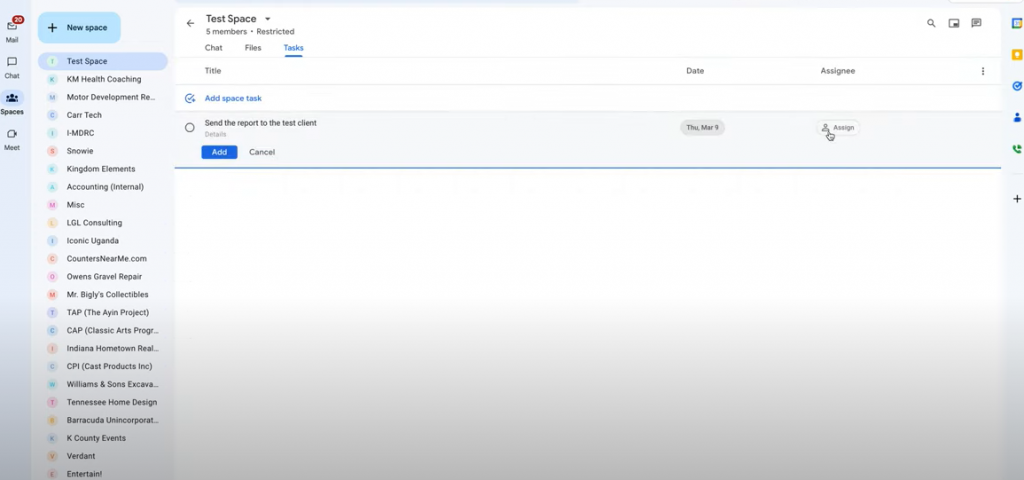Viewport: 1024px width, 480px height.
Task: Open the thread panel icon at top right
Action: point(976,23)
